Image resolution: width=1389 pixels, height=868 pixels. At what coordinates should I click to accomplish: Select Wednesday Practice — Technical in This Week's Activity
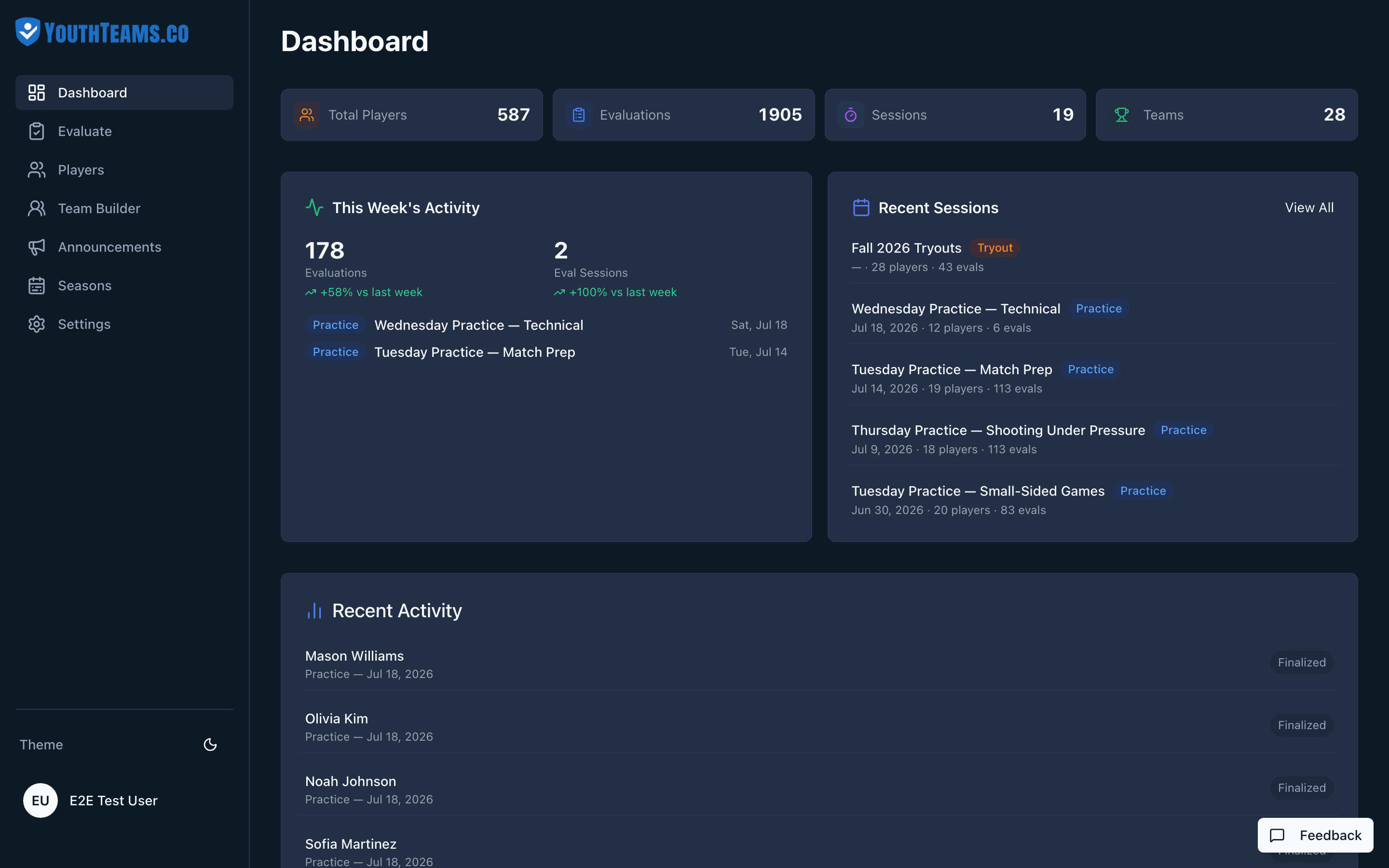(546, 325)
